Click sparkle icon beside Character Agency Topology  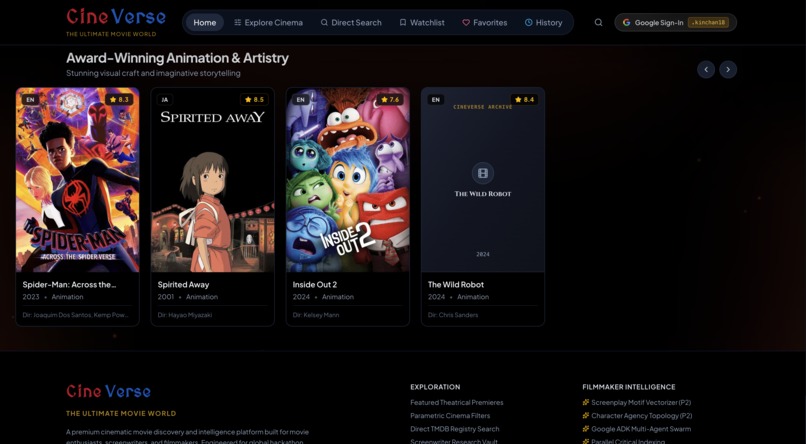click(585, 416)
